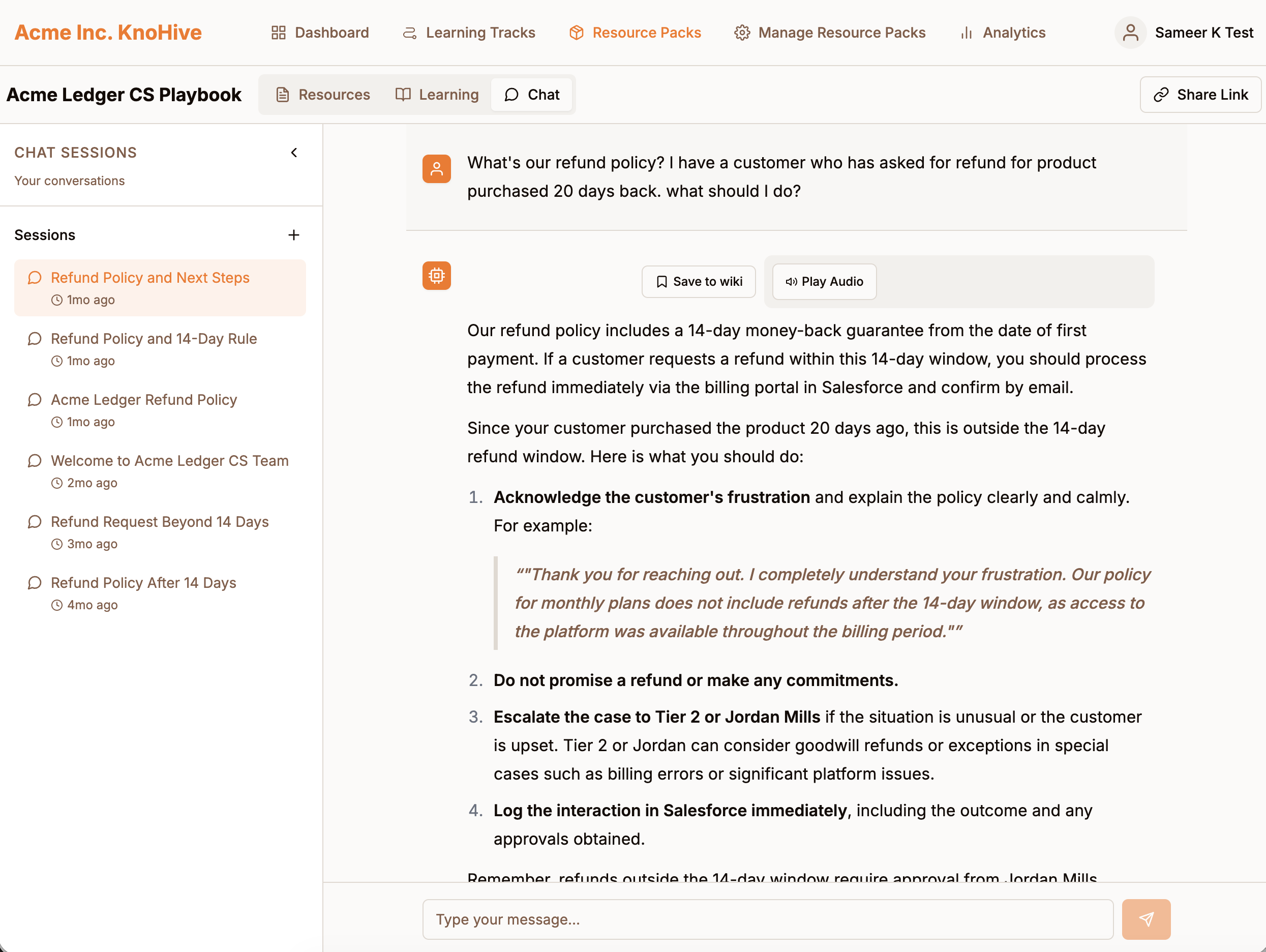Click the chat bubble icon beside Welcome to Acme Ledger CS Team
The width and height of the screenshot is (1266, 952).
(35, 461)
